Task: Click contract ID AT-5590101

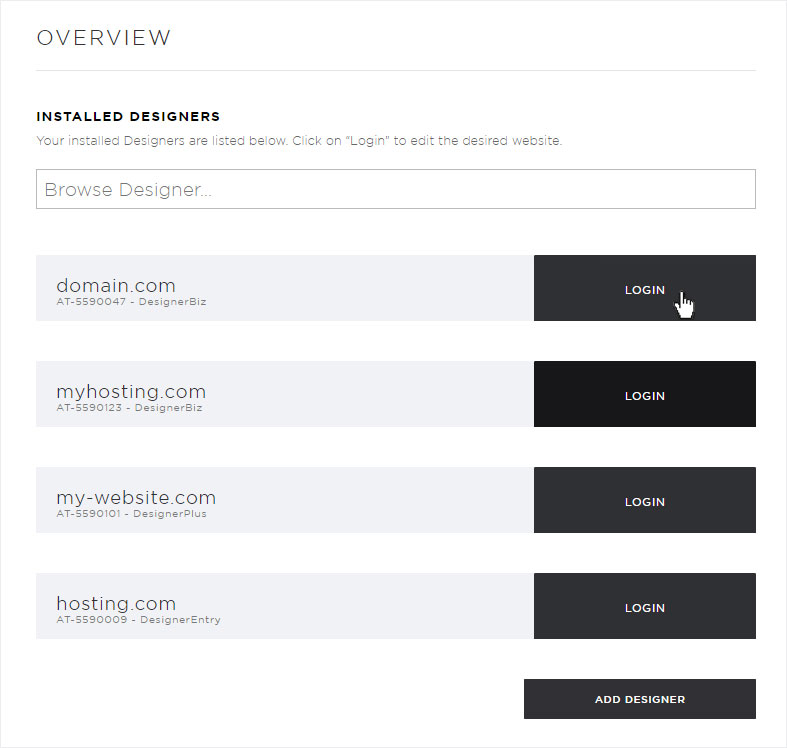Action: click(88, 514)
